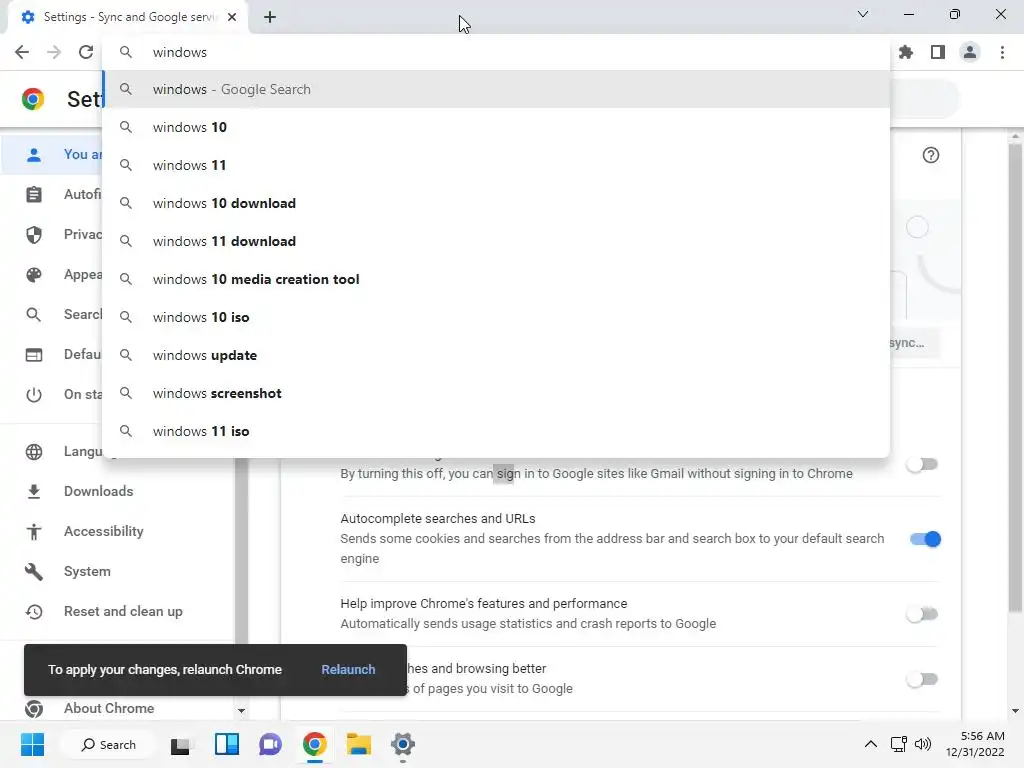Open Reset and clean up section
This screenshot has width=1024, height=768.
(123, 612)
